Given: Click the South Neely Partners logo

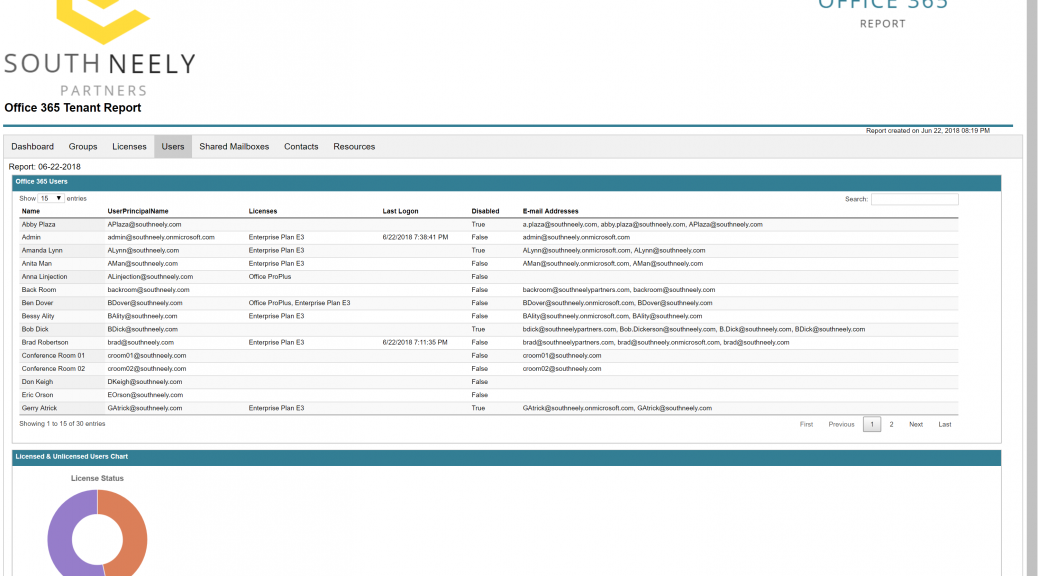Looking at the screenshot, I should (x=100, y=48).
